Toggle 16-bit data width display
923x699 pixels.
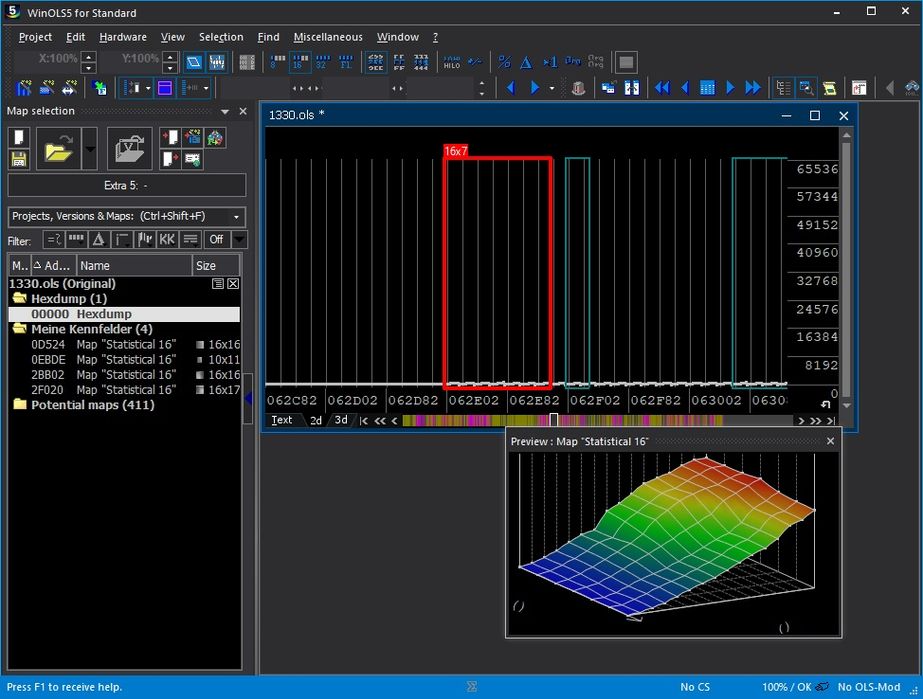(299, 63)
